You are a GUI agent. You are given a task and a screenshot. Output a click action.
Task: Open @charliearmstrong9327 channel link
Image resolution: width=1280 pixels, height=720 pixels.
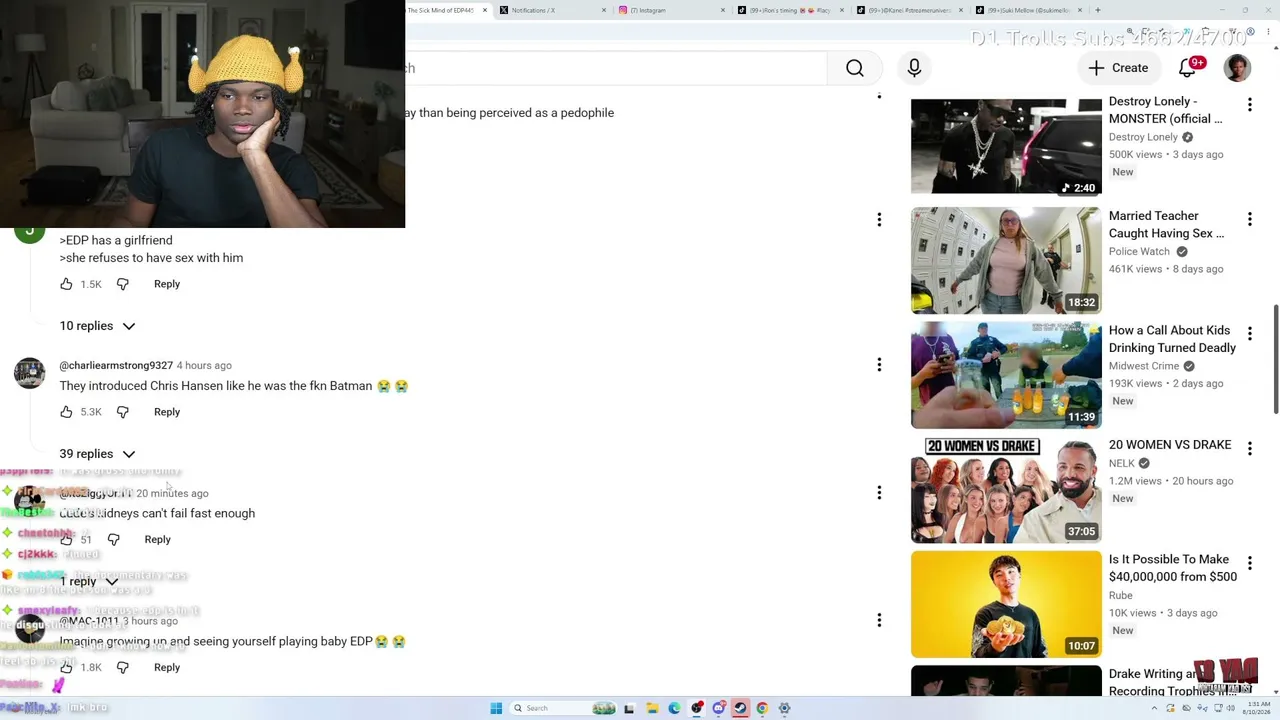point(116,366)
